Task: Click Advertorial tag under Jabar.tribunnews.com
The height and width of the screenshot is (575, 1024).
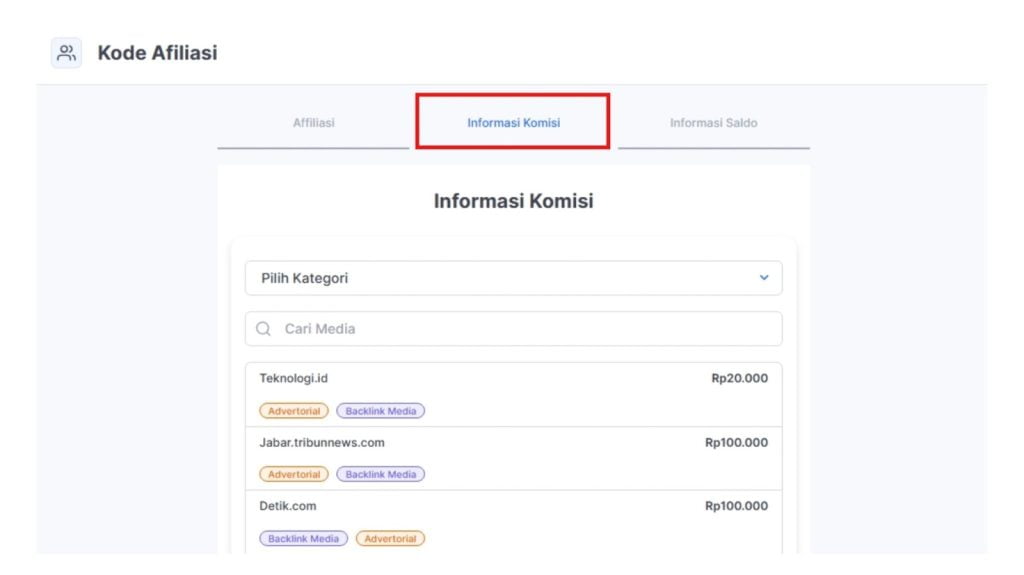Action: pyautogui.click(x=294, y=474)
